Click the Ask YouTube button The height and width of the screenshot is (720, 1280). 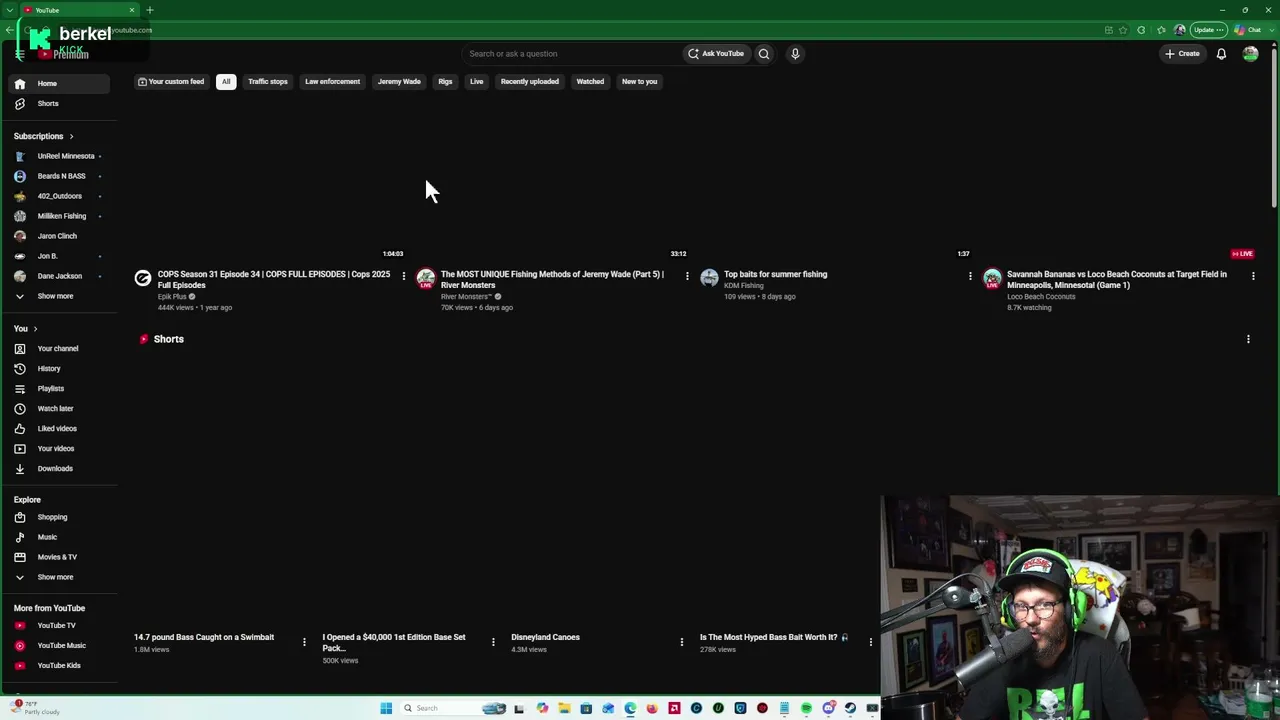click(716, 54)
